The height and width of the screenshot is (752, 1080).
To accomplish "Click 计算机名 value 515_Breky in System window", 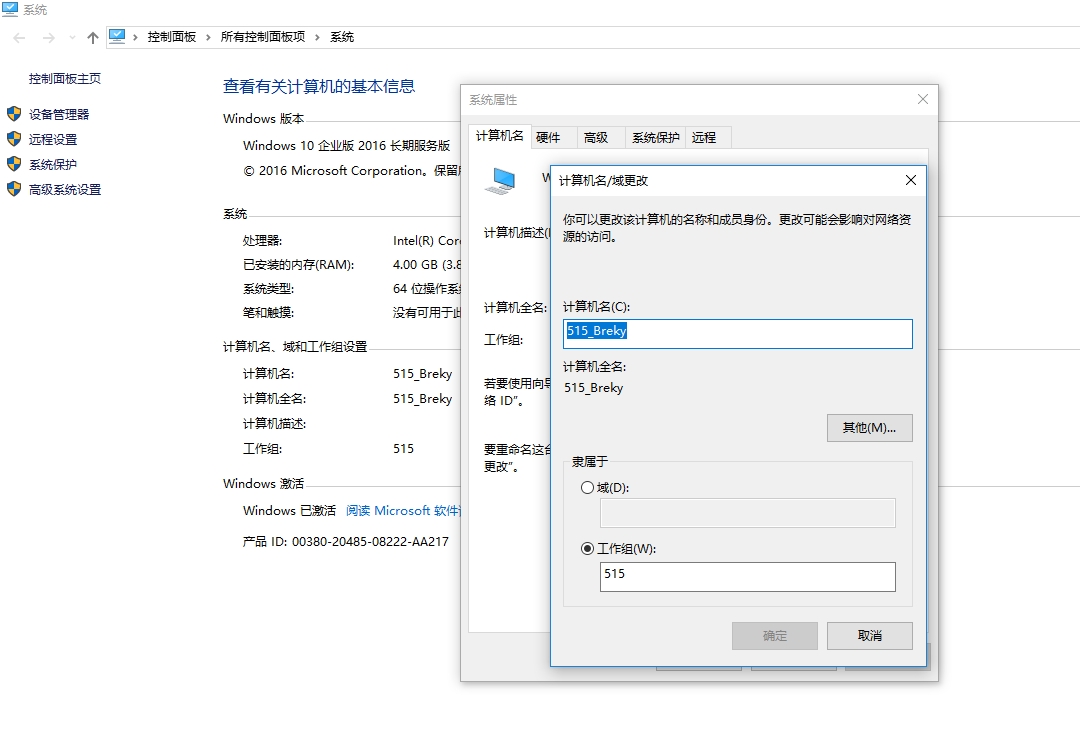I will click(x=422, y=374).
